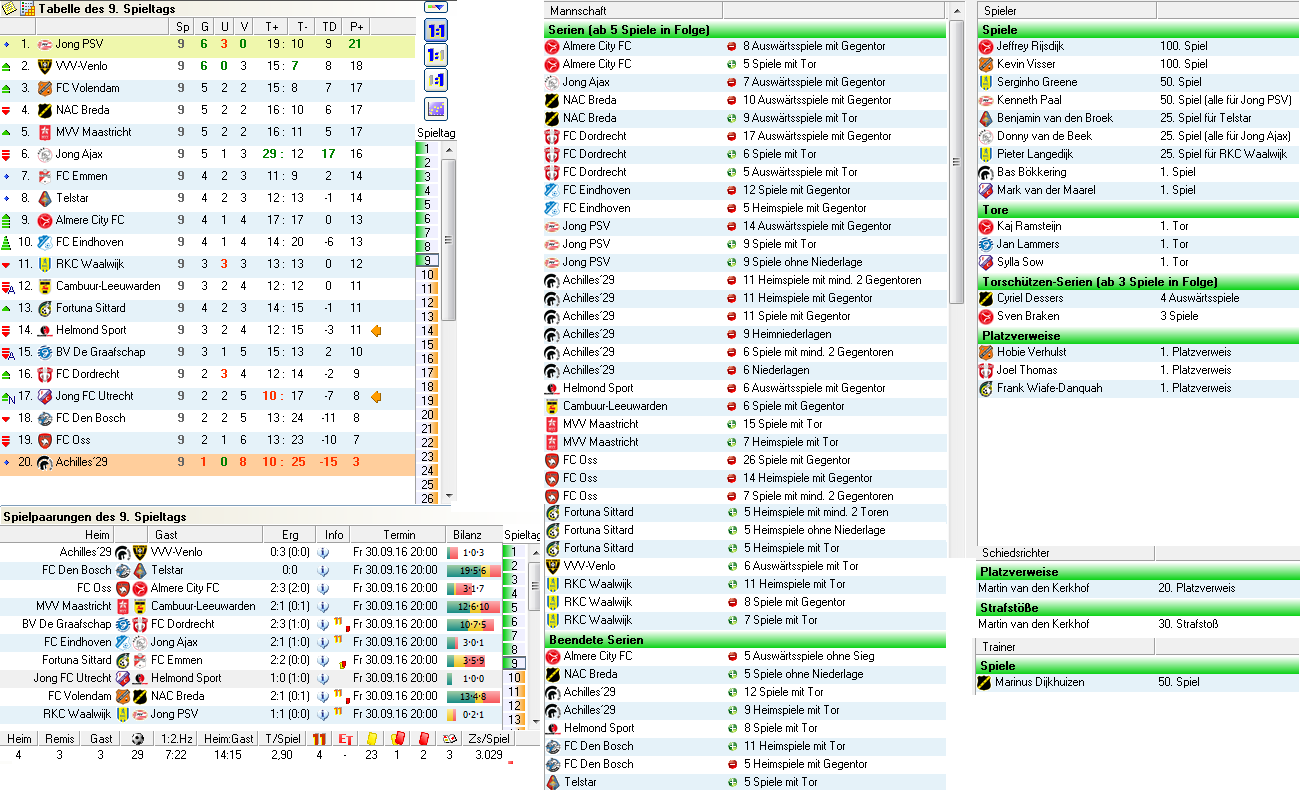Click the green plus icon beside "15 Spiele mit Tor"

click(x=732, y=424)
